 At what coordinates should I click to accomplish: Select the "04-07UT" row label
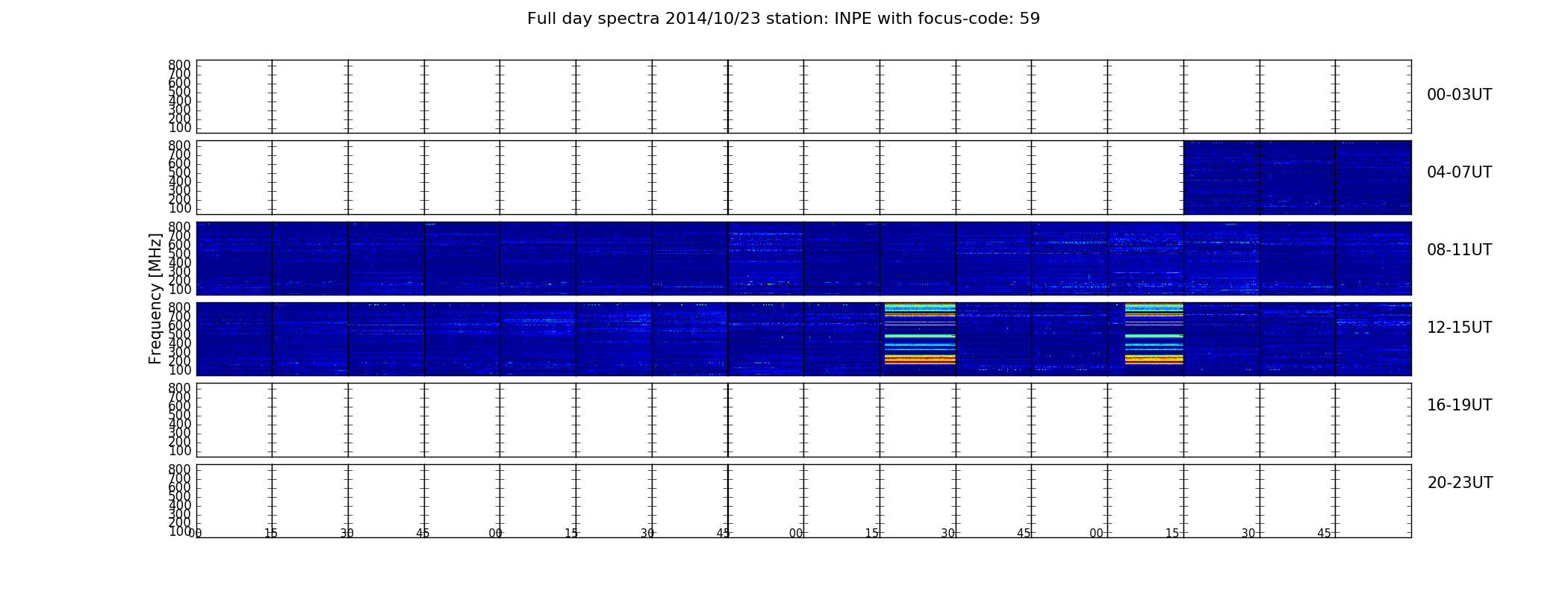point(1459,172)
